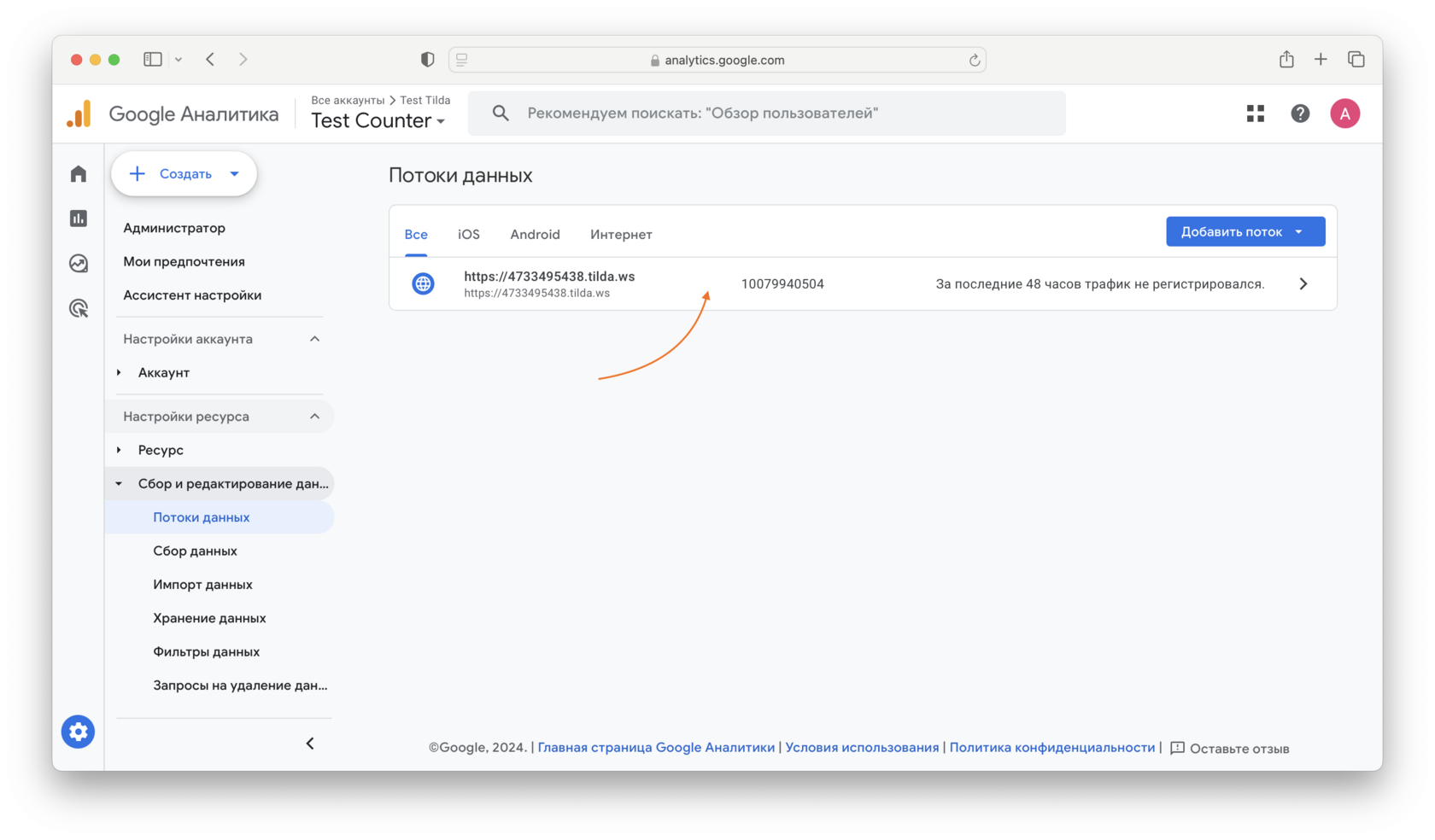Reload the page in Safari
The height and width of the screenshot is (840, 1435).
click(974, 60)
